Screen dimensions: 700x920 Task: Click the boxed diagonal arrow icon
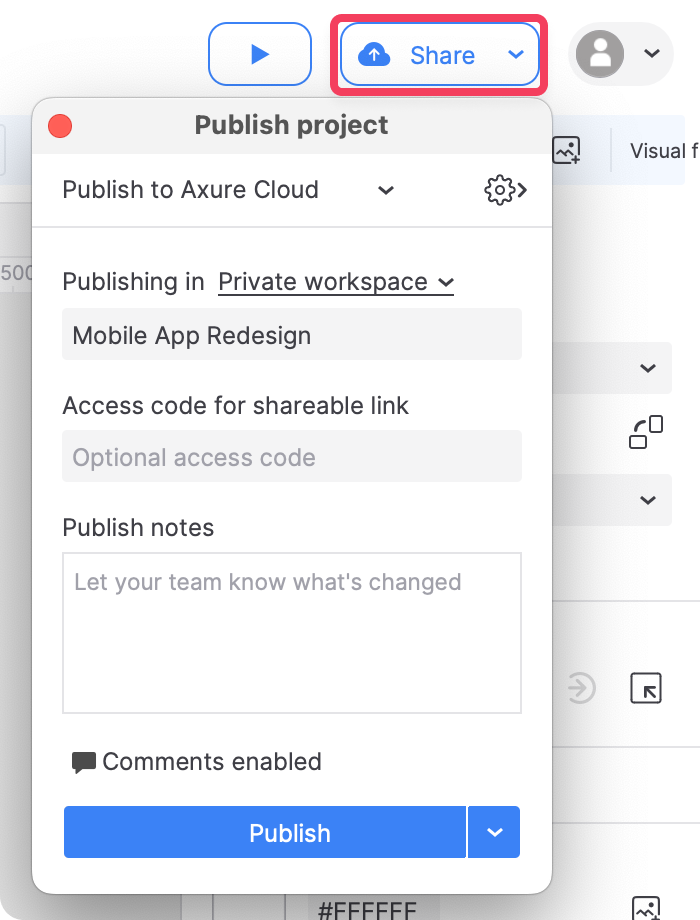tap(646, 688)
